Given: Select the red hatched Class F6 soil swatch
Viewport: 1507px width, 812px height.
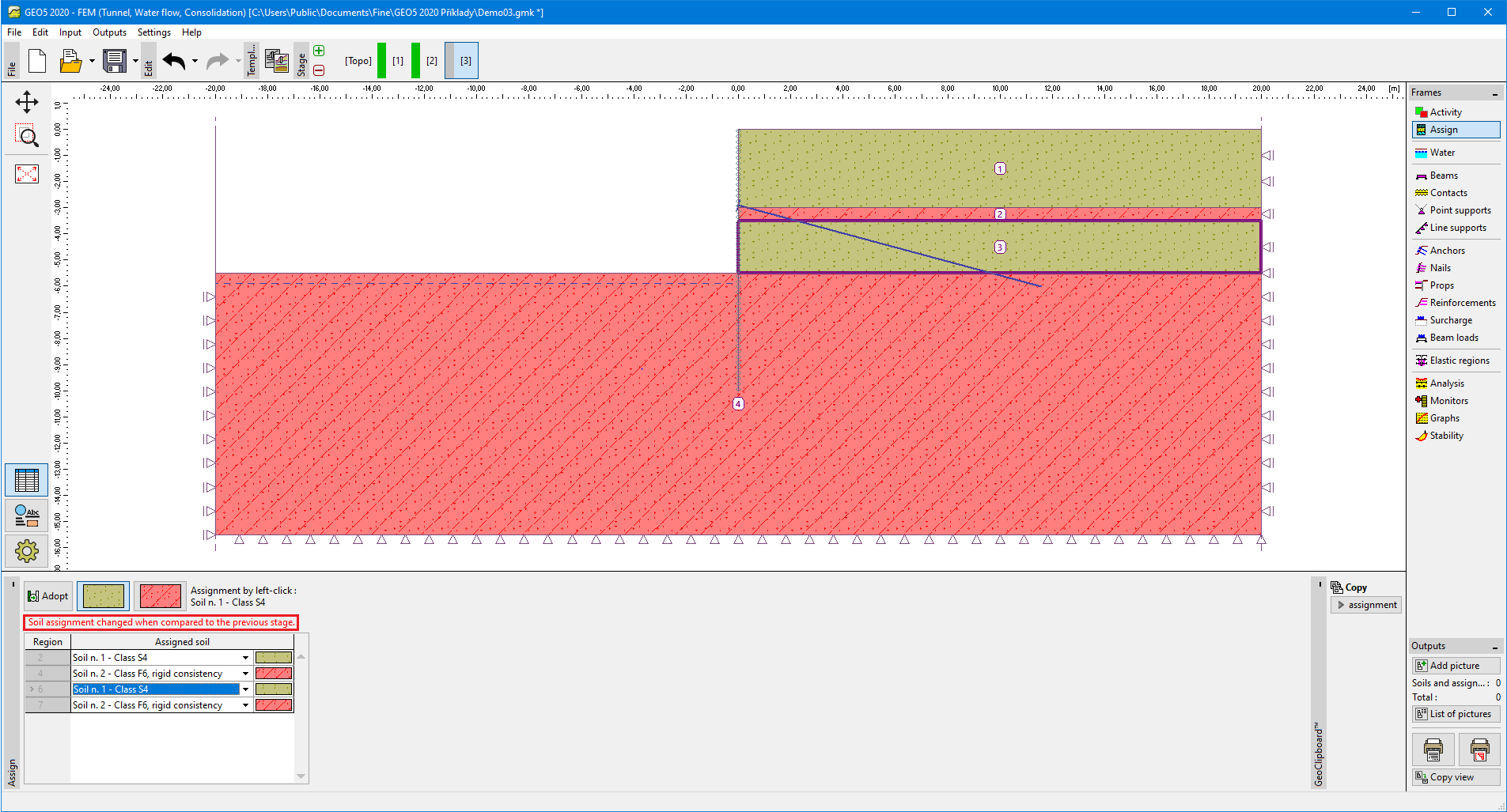Looking at the screenshot, I should pos(160,596).
